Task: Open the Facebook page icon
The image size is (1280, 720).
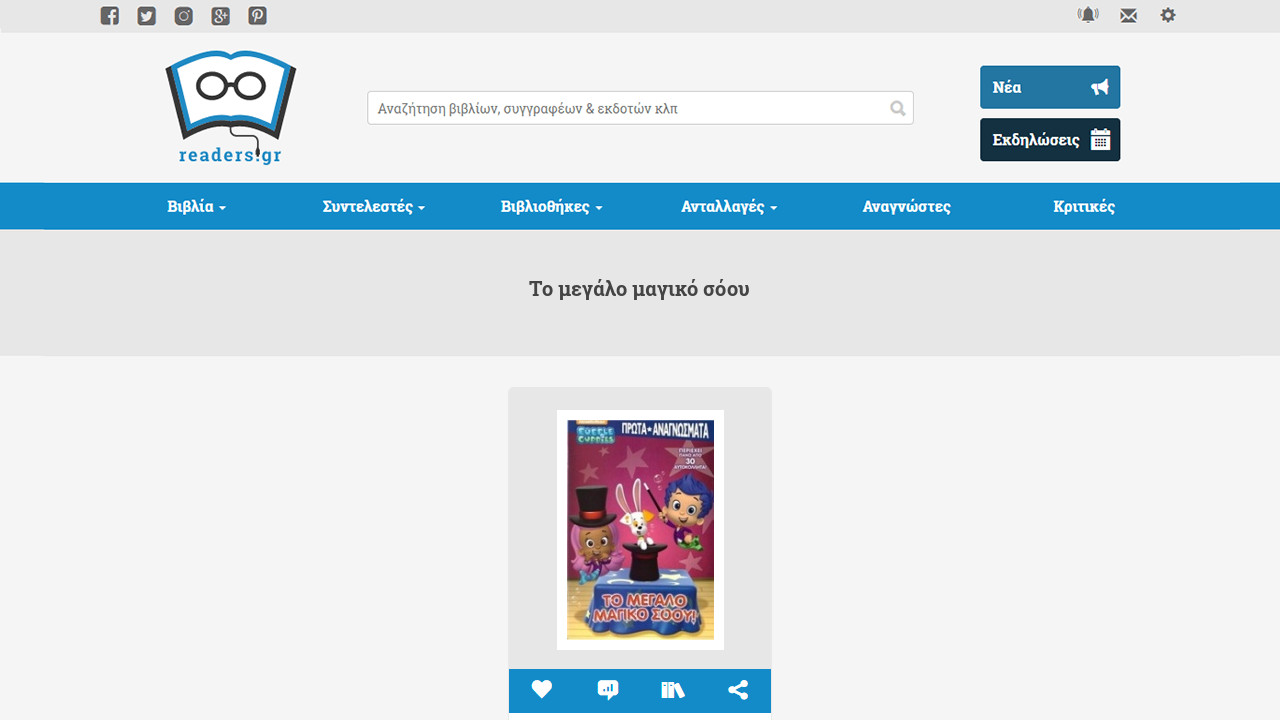Action: coord(110,16)
